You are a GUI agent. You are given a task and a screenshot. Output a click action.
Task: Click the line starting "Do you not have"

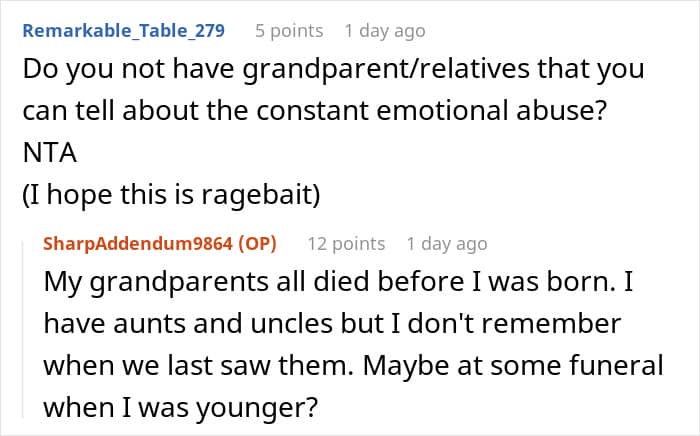(333, 71)
